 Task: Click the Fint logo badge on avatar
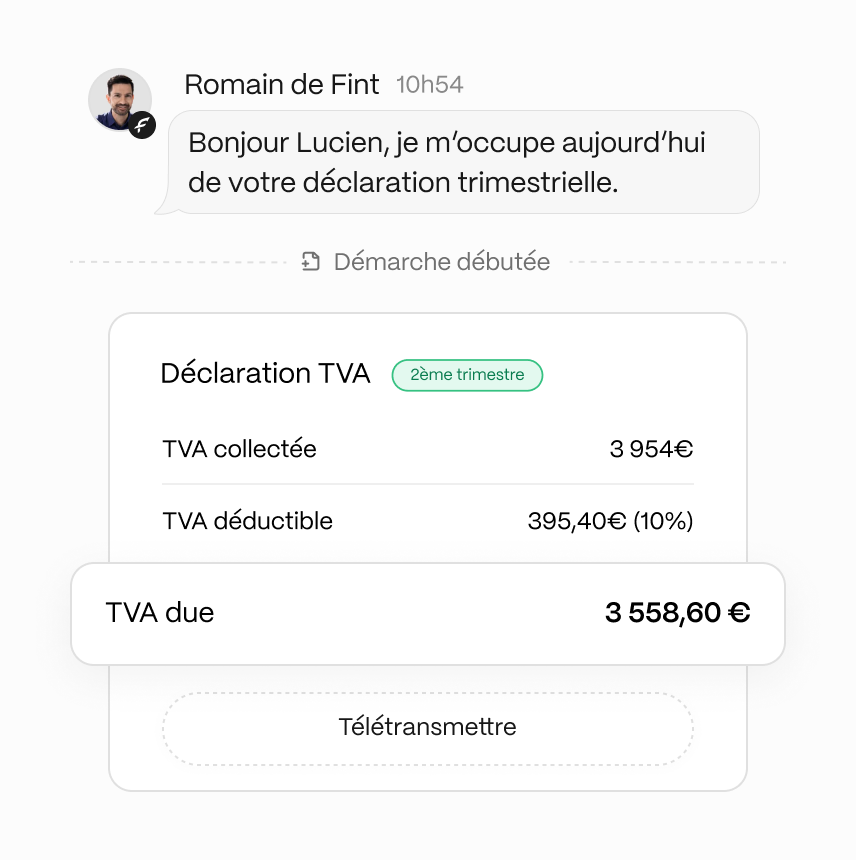pos(143,125)
